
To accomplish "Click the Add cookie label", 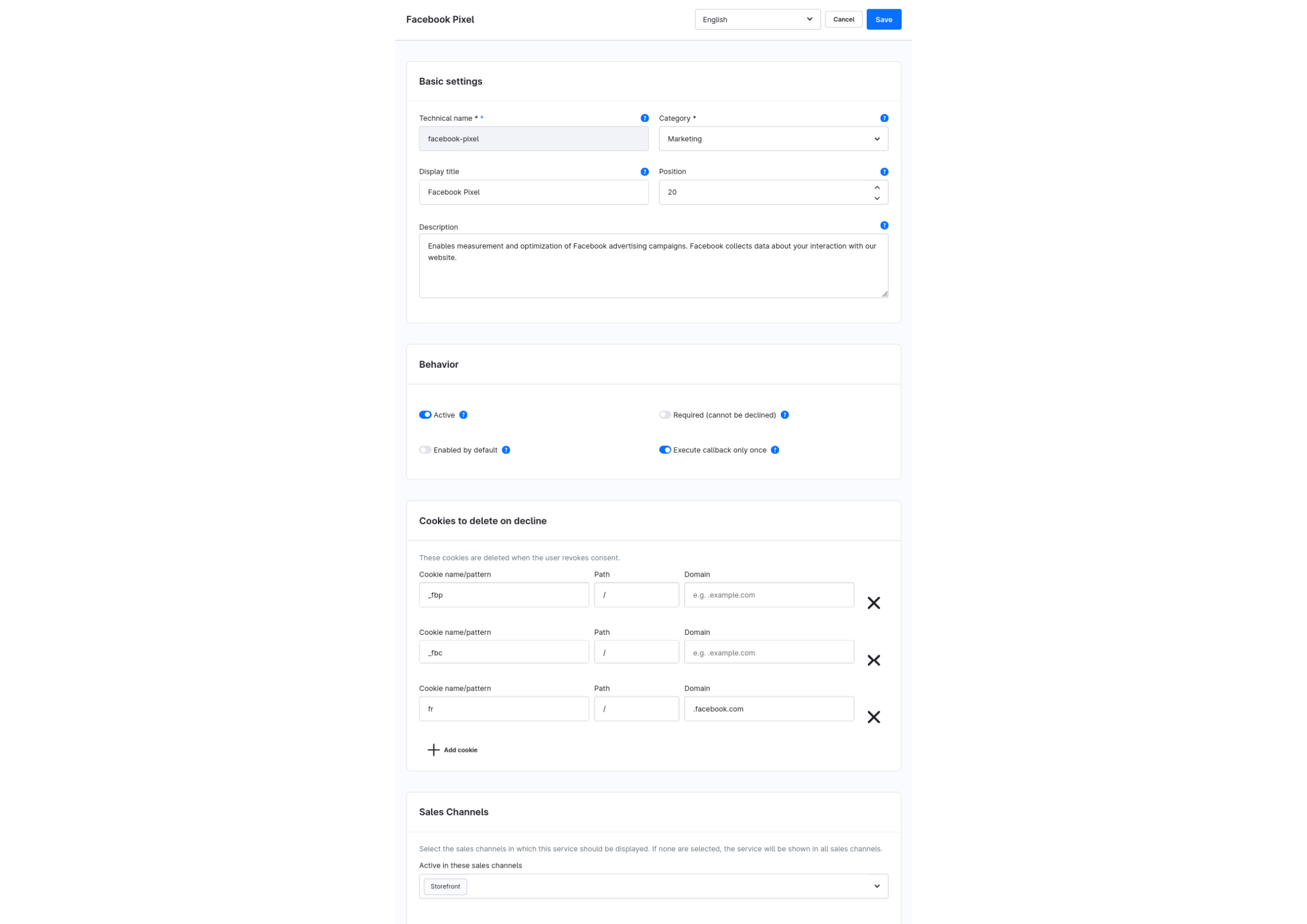I will [x=461, y=750].
